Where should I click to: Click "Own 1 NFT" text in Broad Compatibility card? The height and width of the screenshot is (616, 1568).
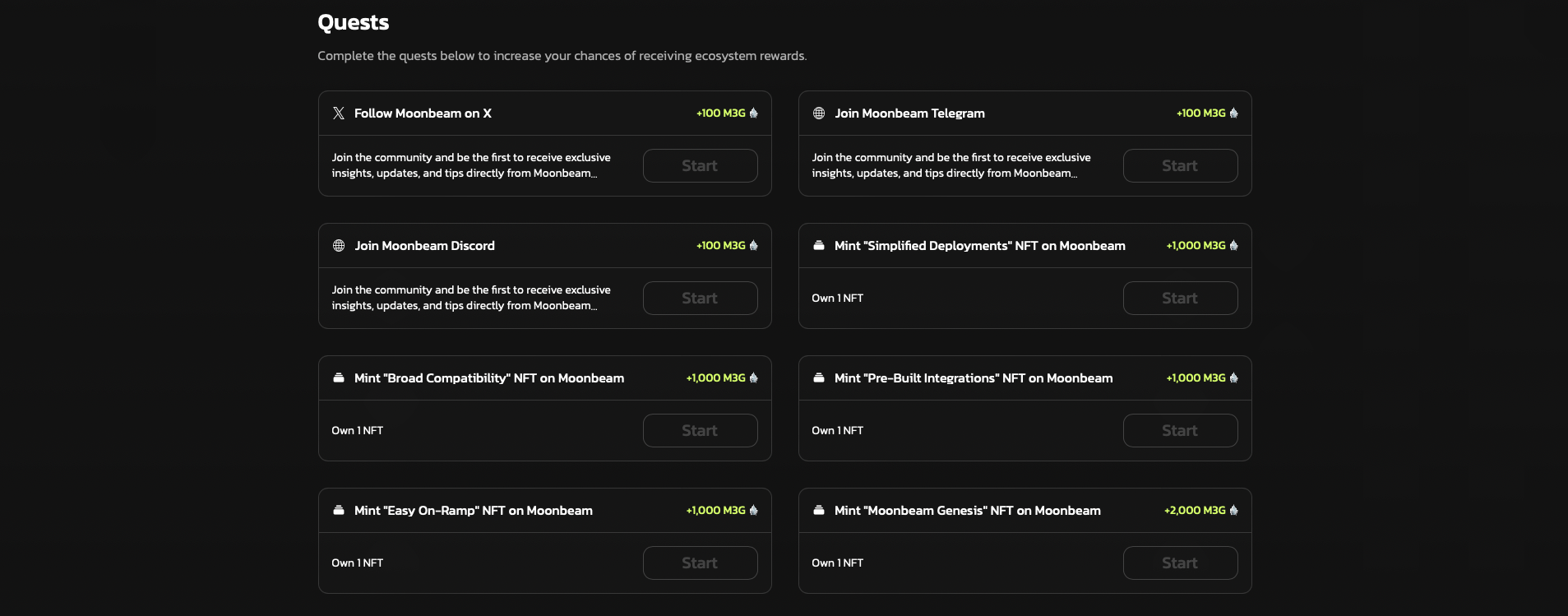pos(357,430)
